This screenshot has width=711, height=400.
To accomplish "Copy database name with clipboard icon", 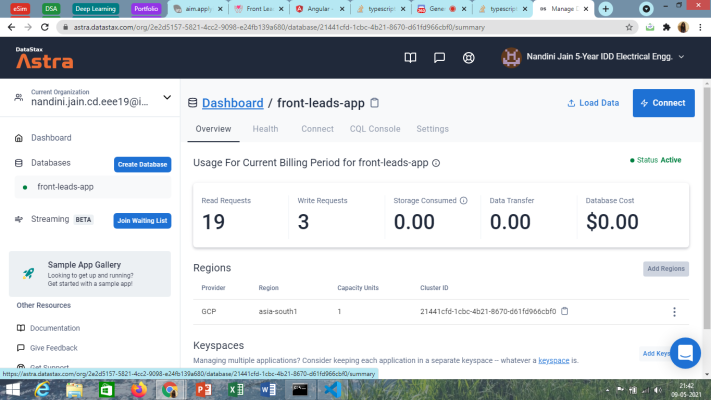I will click(375, 103).
